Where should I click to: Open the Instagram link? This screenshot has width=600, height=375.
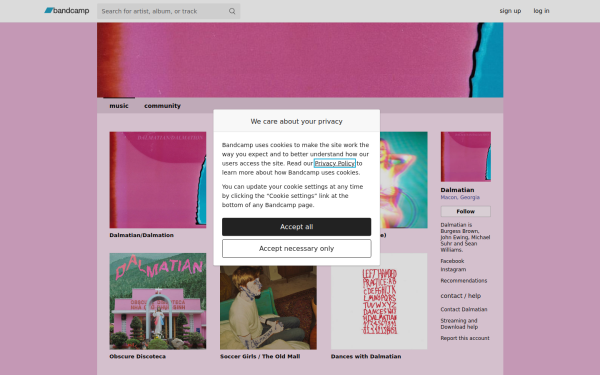(x=453, y=269)
